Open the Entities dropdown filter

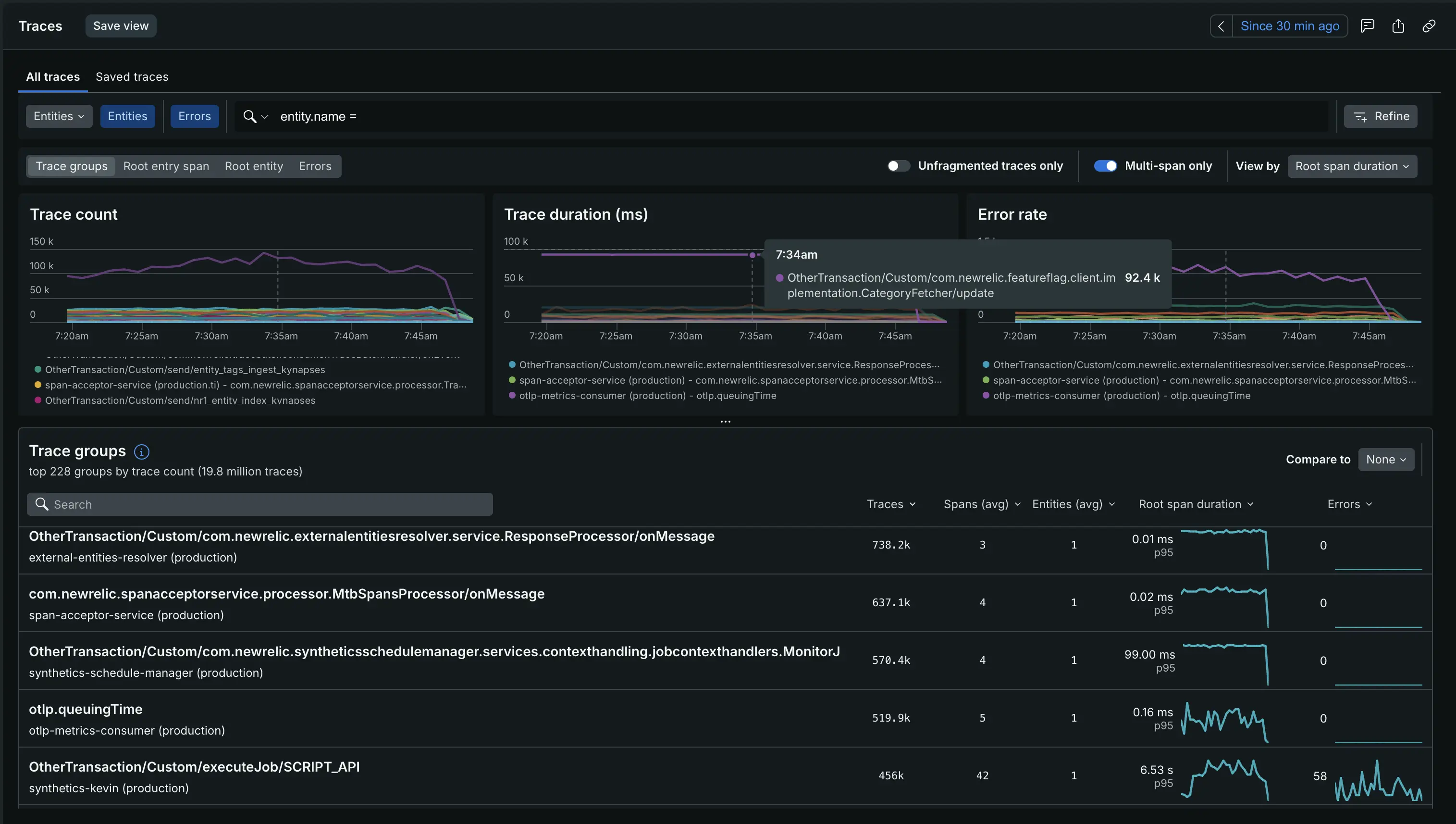click(x=59, y=117)
